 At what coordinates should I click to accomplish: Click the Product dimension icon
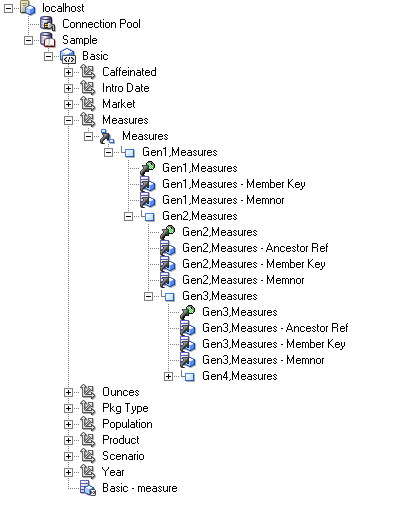88,440
